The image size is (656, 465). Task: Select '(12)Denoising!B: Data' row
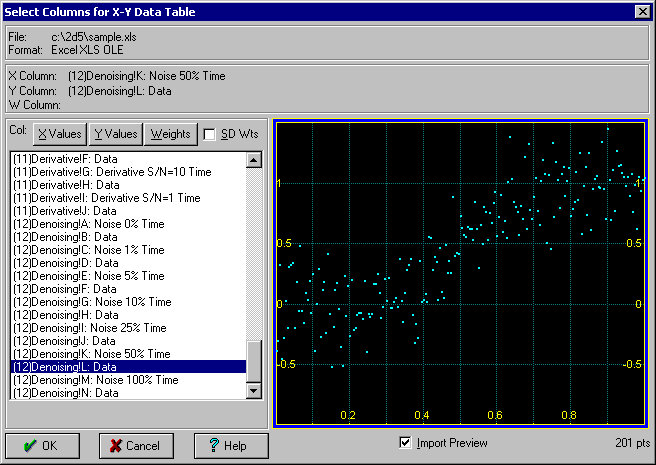point(128,237)
